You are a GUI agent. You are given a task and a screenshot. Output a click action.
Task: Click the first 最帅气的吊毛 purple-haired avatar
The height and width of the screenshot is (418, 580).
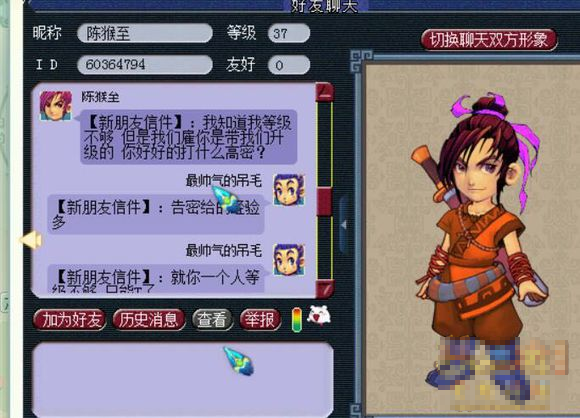click(289, 190)
